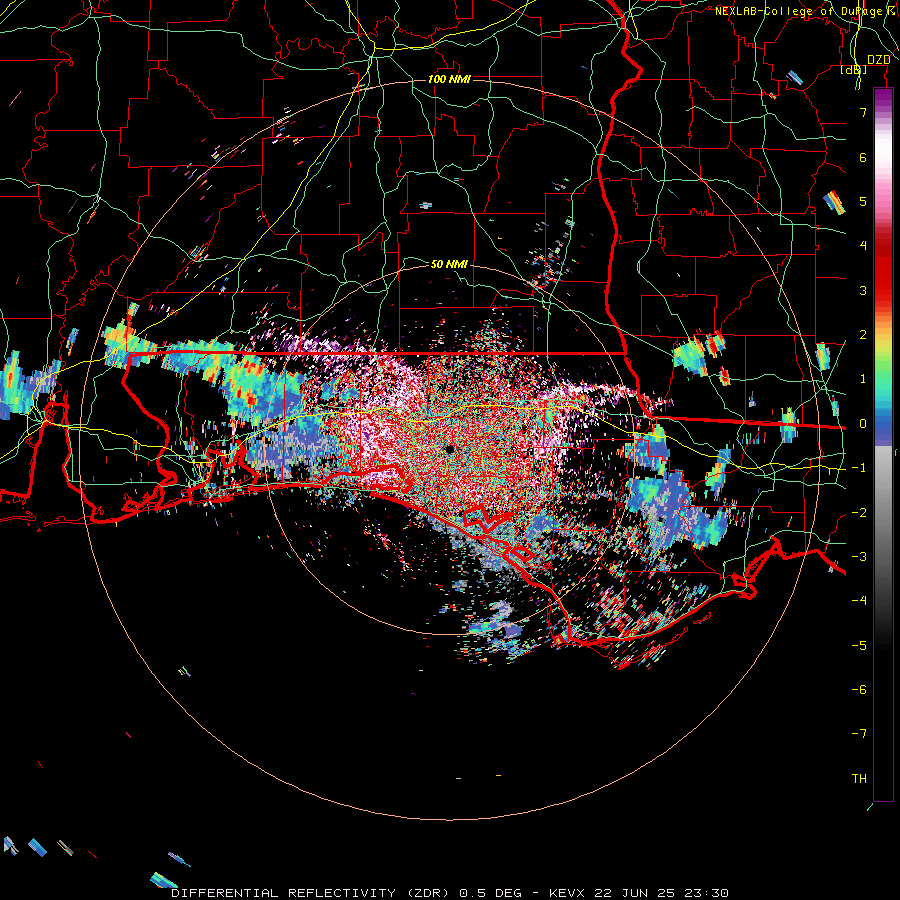Viewport: 900px width, 900px height.
Task: Click the 5 value on color scale
Action: click(863, 201)
